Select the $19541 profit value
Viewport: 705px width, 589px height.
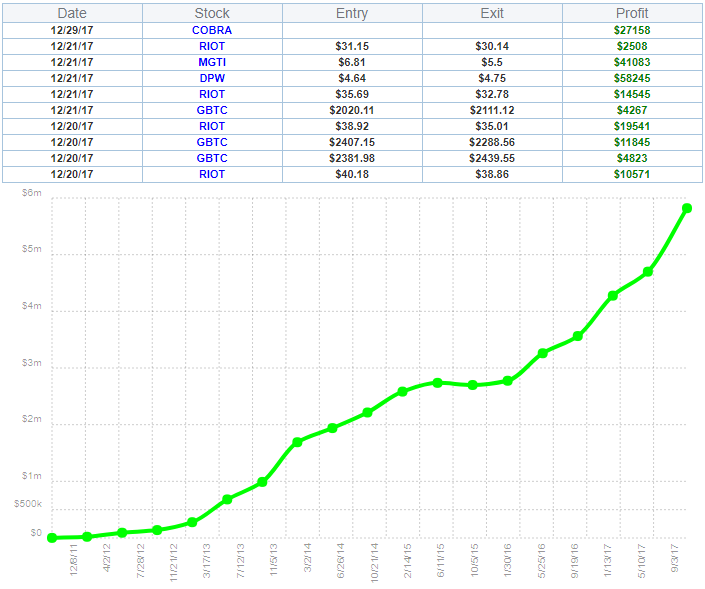click(x=632, y=126)
